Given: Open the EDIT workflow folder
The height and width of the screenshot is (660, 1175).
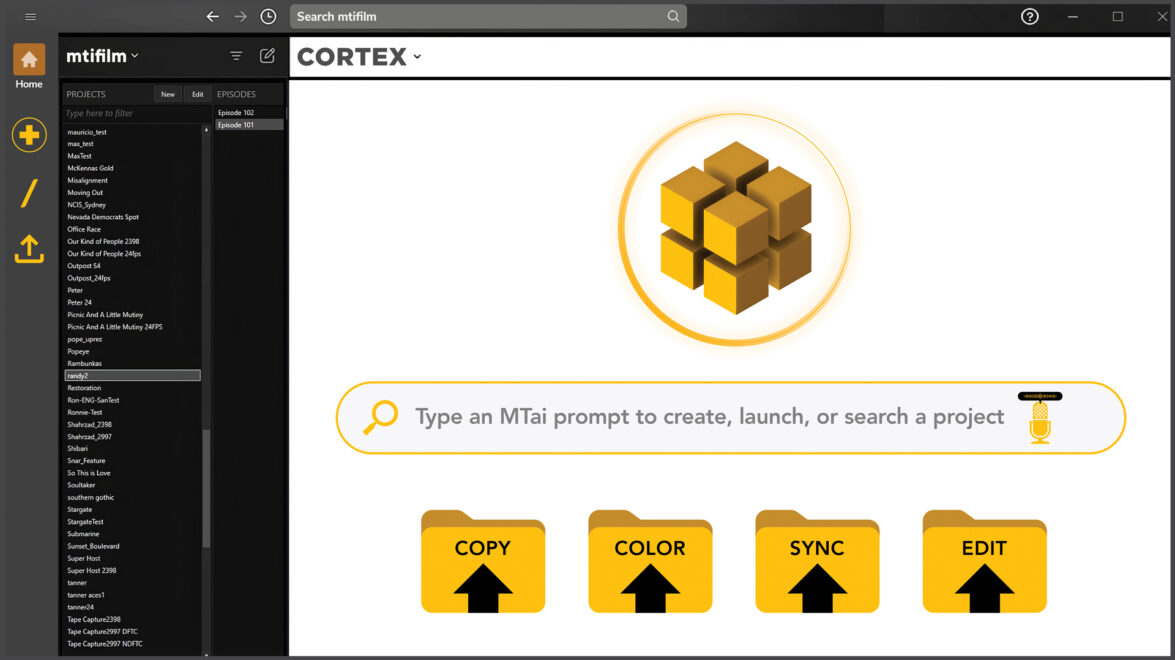Looking at the screenshot, I should click(x=984, y=561).
